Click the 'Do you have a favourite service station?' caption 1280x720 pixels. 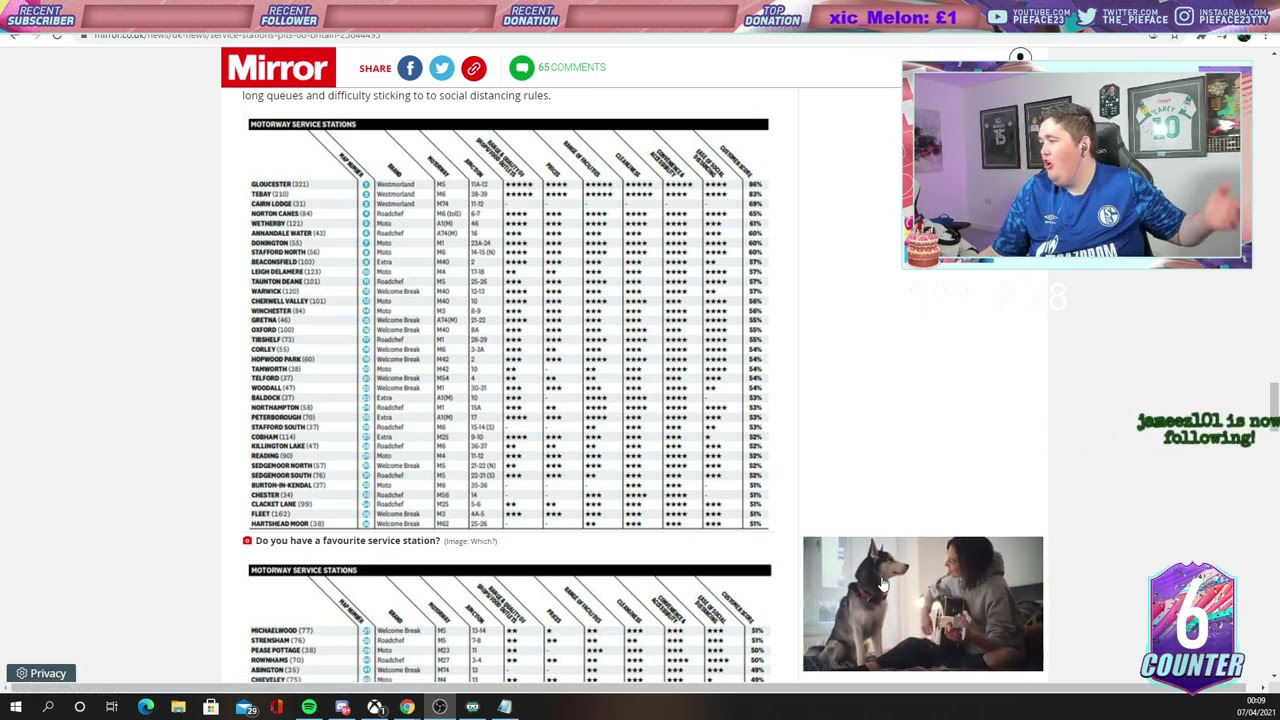[x=347, y=541]
